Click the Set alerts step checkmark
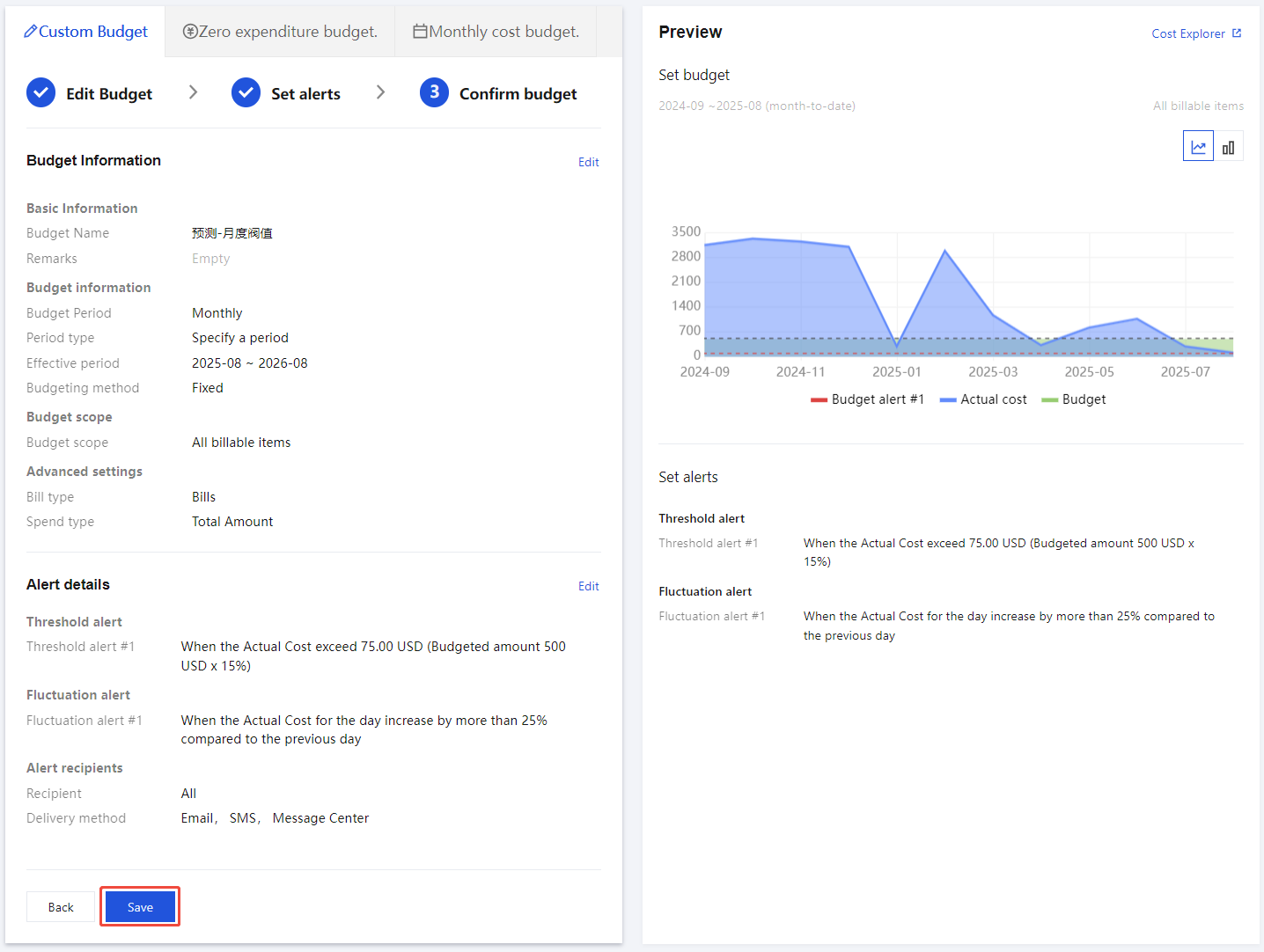This screenshot has width=1264, height=952. [246, 93]
